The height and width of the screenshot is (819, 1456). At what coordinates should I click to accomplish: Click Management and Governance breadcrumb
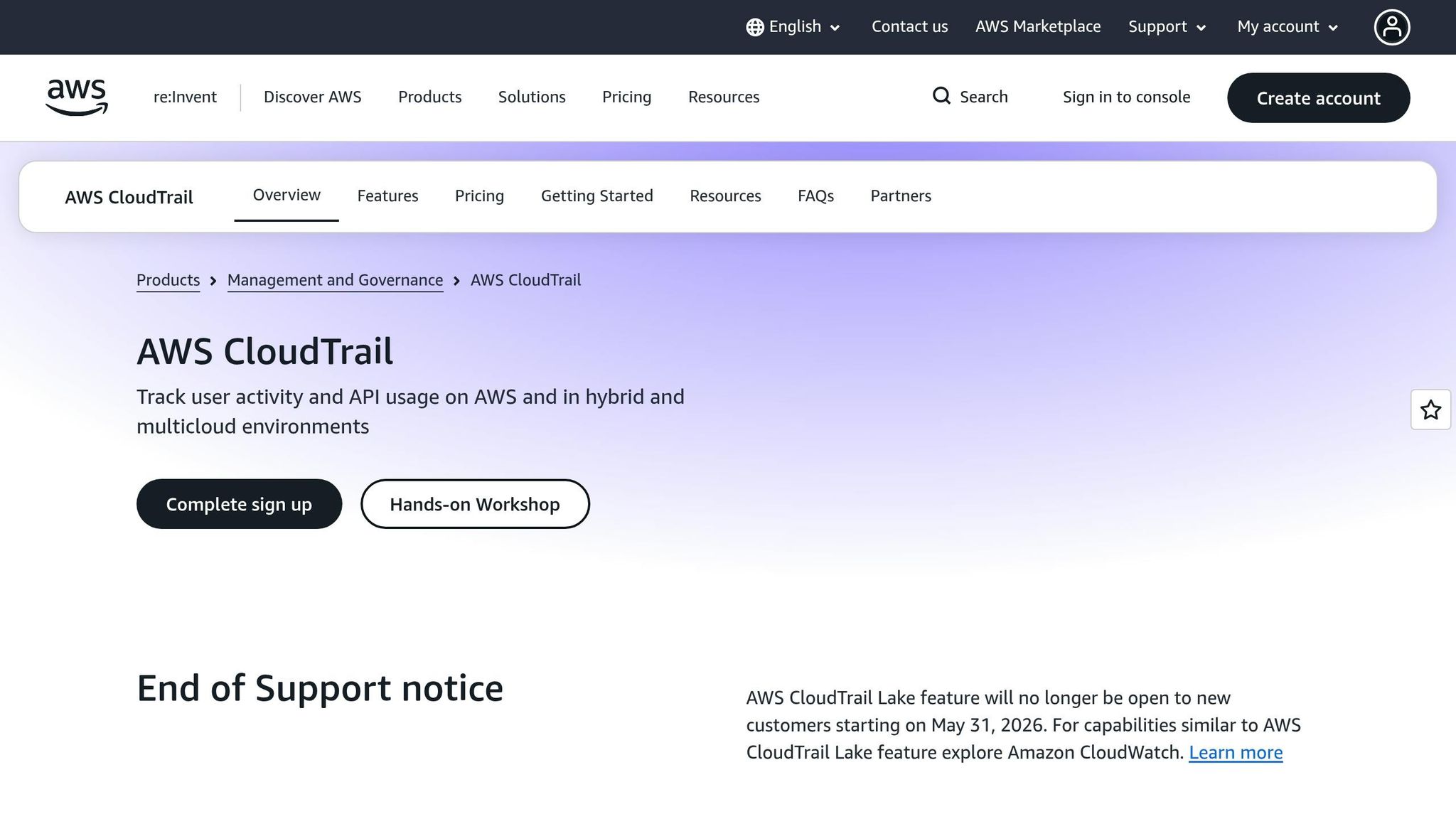click(335, 280)
